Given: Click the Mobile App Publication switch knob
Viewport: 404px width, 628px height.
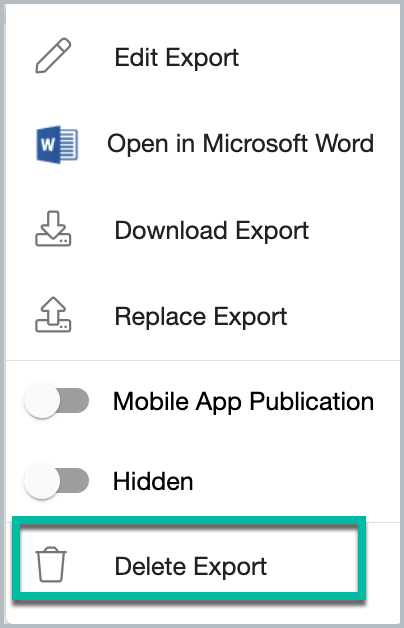Looking at the screenshot, I should pos(42,401).
